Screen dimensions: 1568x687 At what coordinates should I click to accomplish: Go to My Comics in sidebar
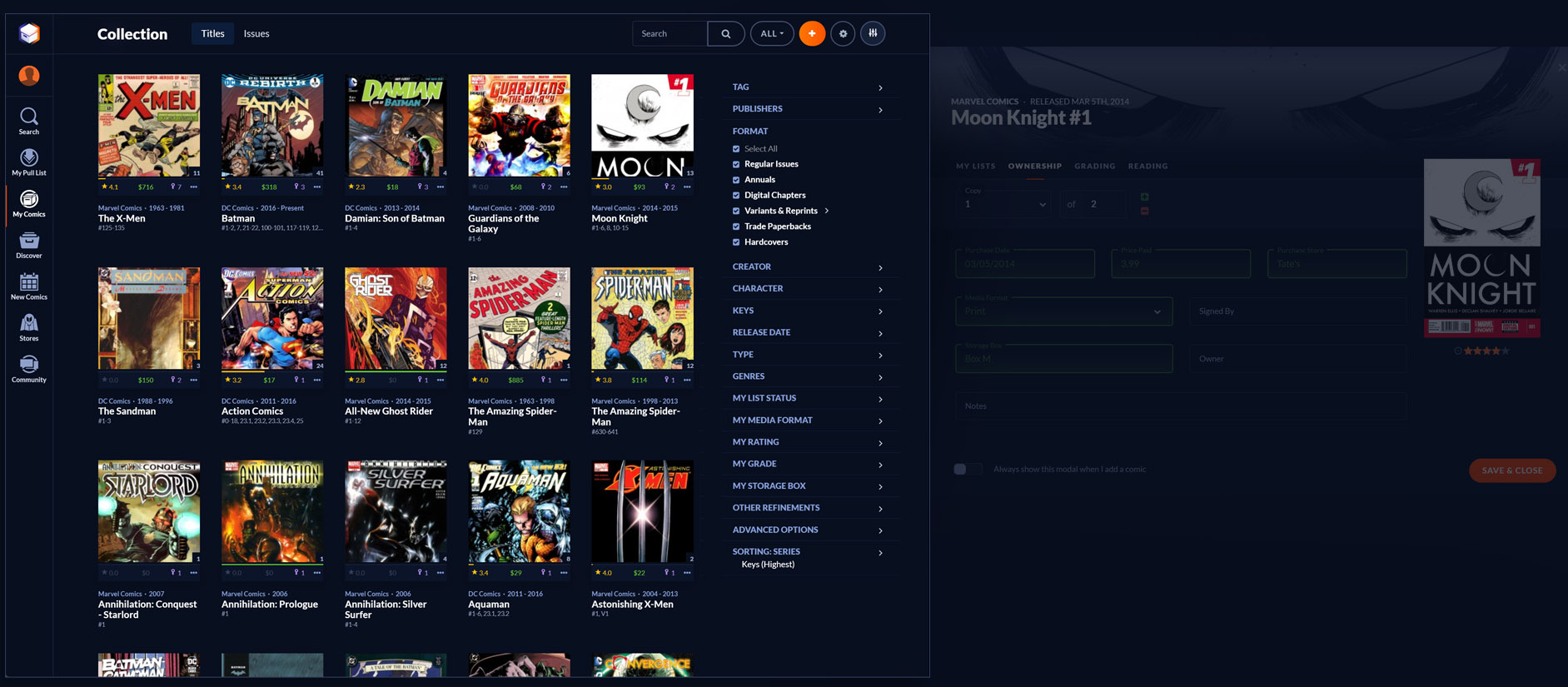click(x=29, y=204)
